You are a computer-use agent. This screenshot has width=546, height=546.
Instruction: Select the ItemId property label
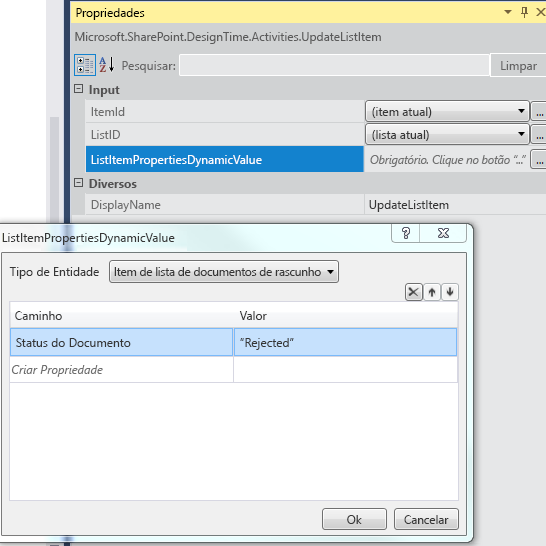click(108, 112)
